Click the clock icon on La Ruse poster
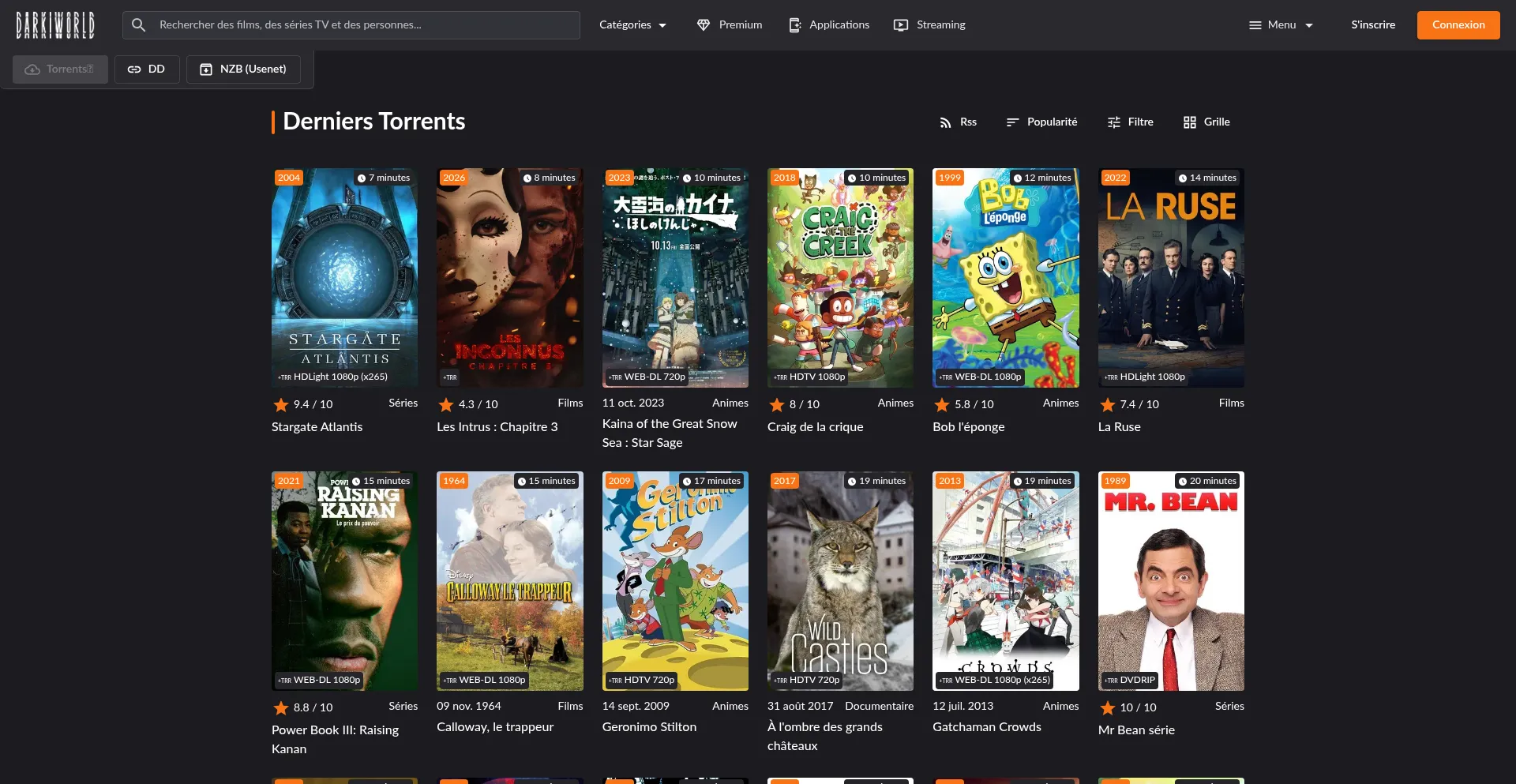Image resolution: width=1516 pixels, height=784 pixels. [x=1183, y=178]
